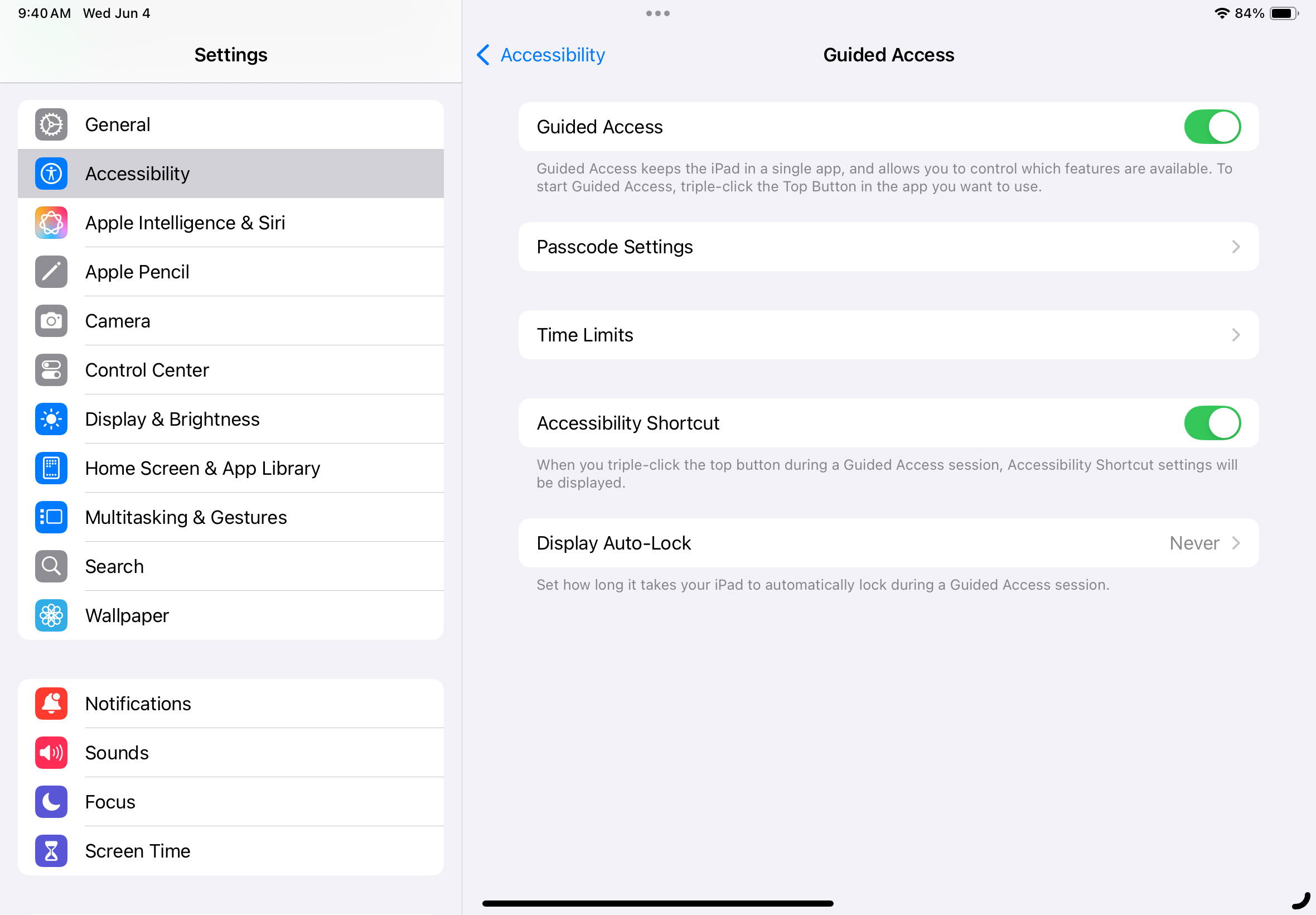Tap the Settings sidebar title
Screen dimensions: 1316x915
coord(231,55)
